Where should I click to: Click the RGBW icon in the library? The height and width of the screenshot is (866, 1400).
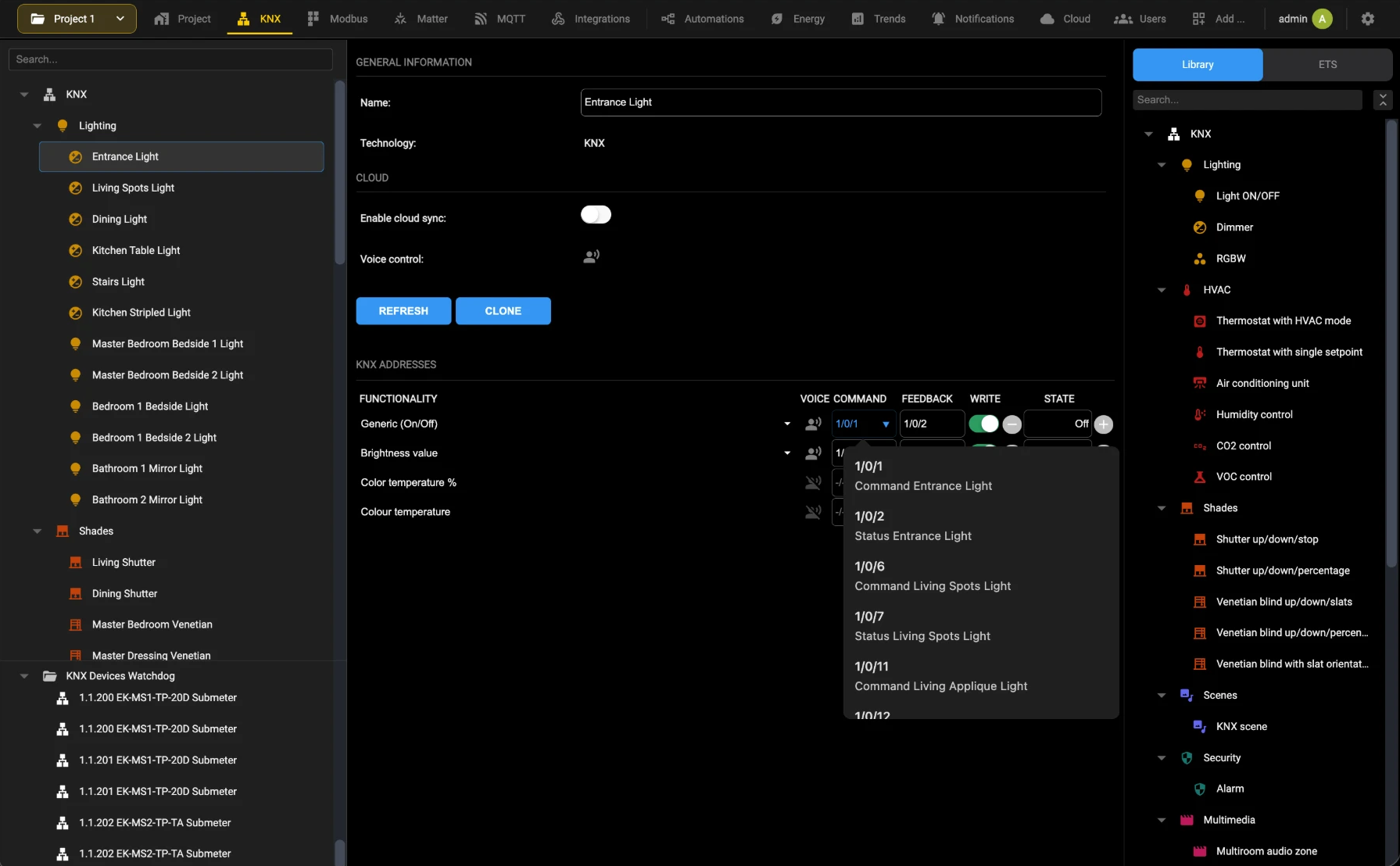point(1200,259)
